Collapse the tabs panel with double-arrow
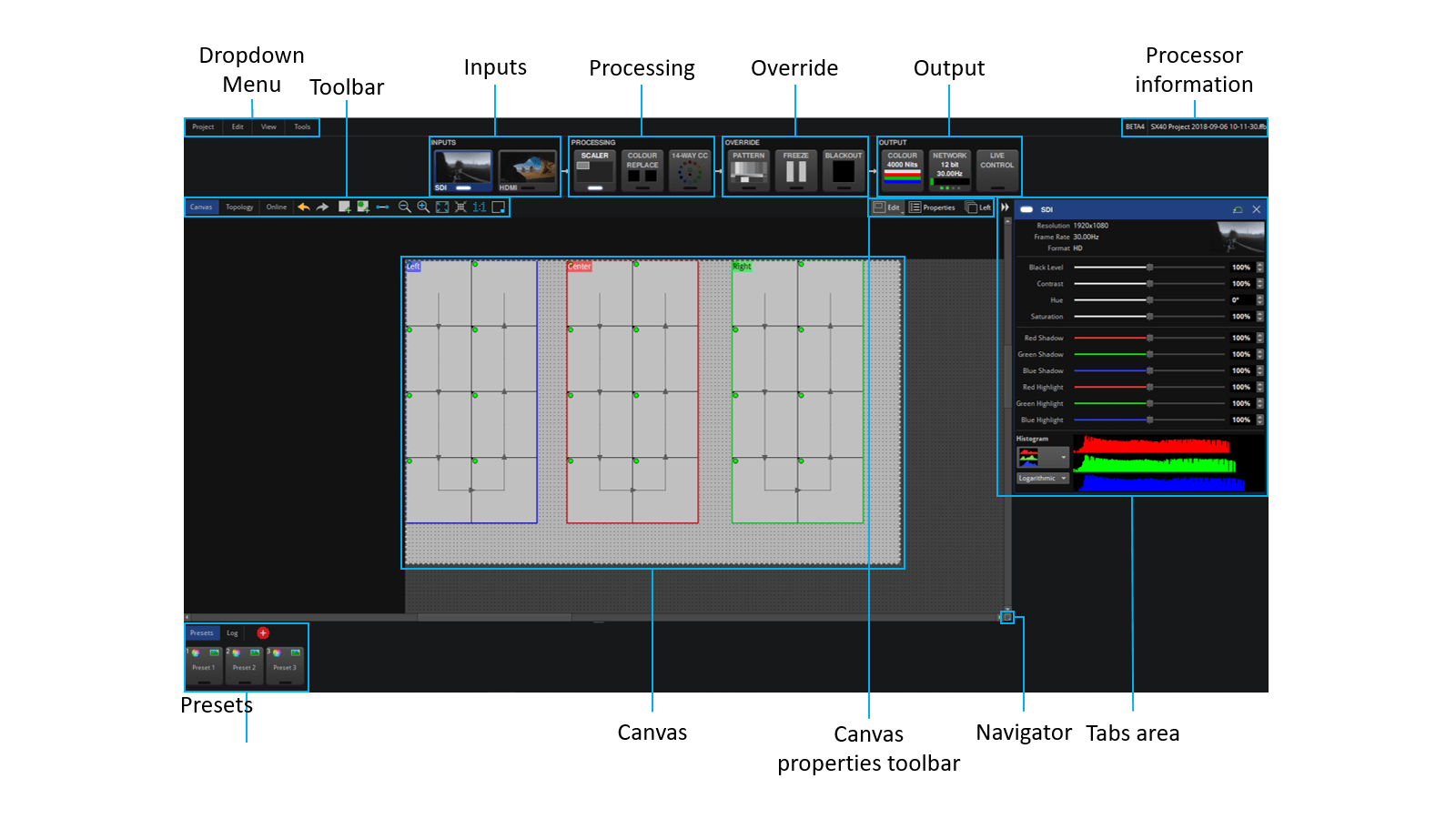Screen dimensions: 1456x819 (1006, 207)
